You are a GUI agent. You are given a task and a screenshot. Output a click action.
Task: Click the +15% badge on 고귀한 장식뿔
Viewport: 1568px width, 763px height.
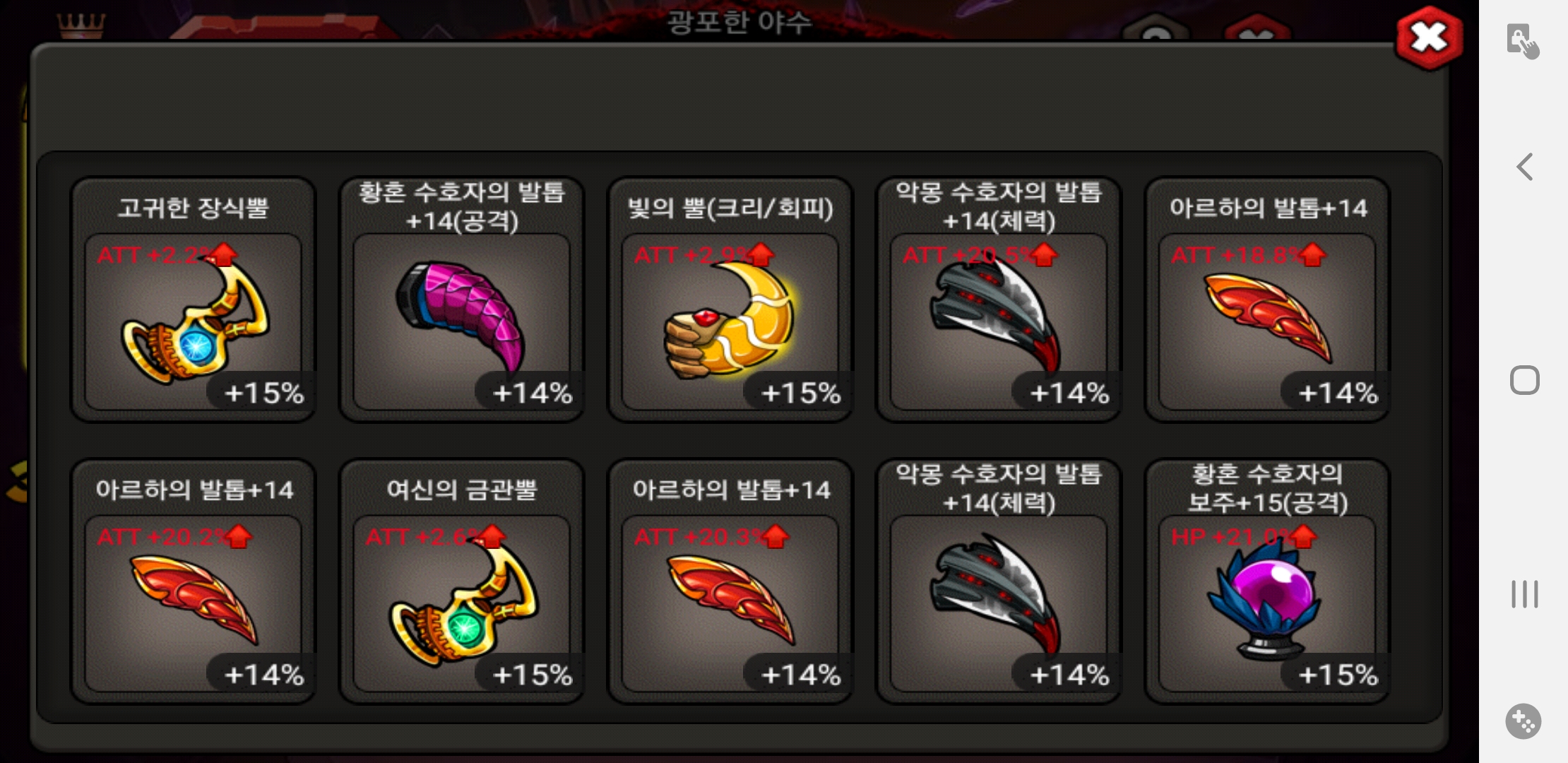(263, 393)
